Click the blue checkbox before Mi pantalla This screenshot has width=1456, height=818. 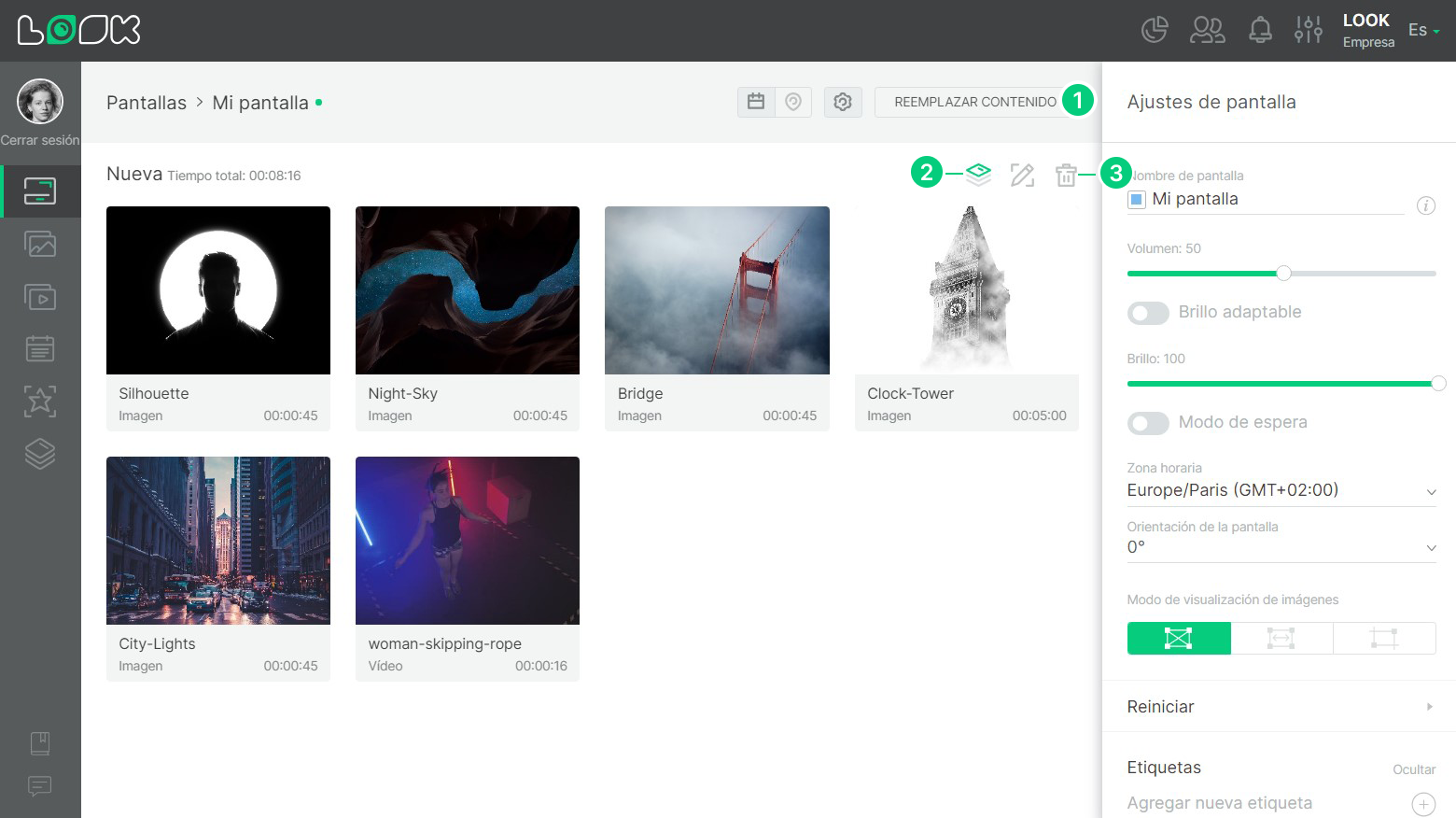(x=1137, y=199)
